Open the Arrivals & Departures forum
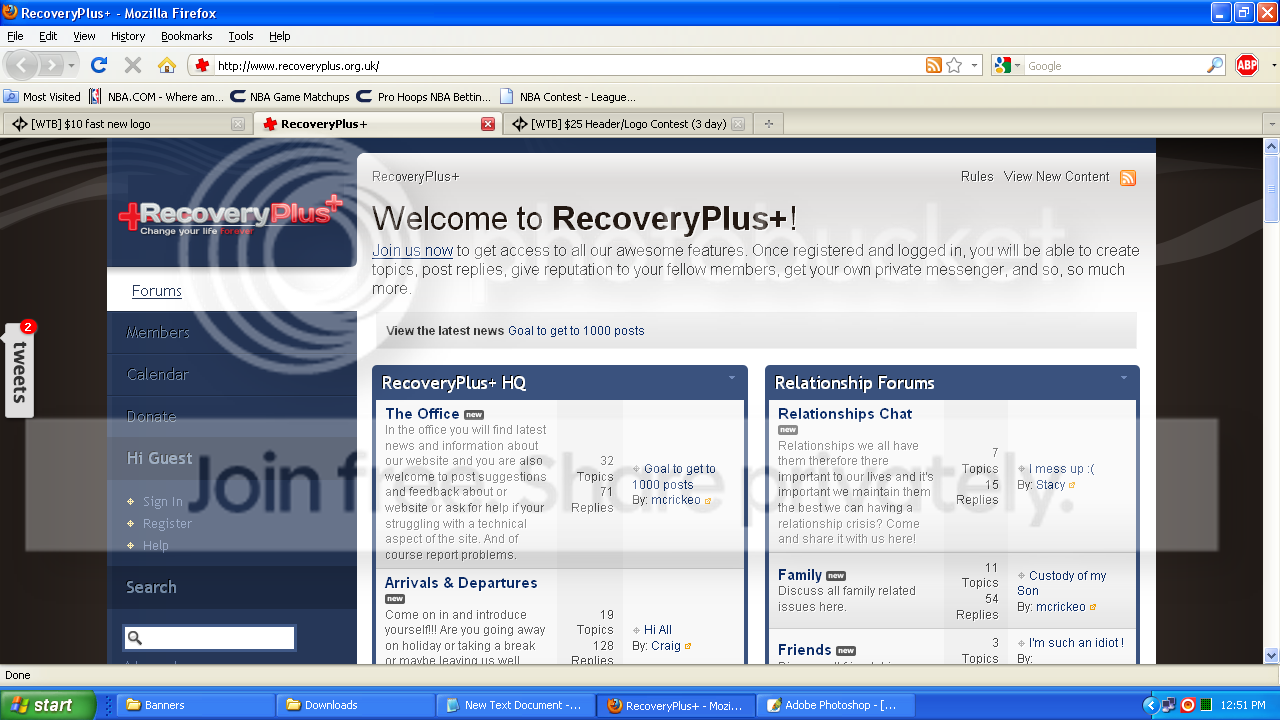 [461, 582]
